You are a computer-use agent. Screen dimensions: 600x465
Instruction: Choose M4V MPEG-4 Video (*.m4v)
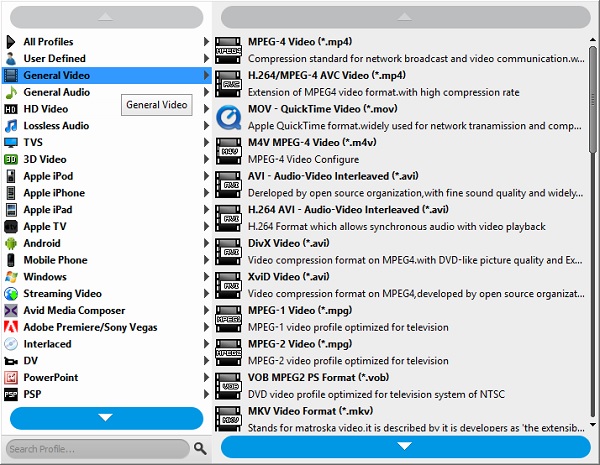click(401, 151)
